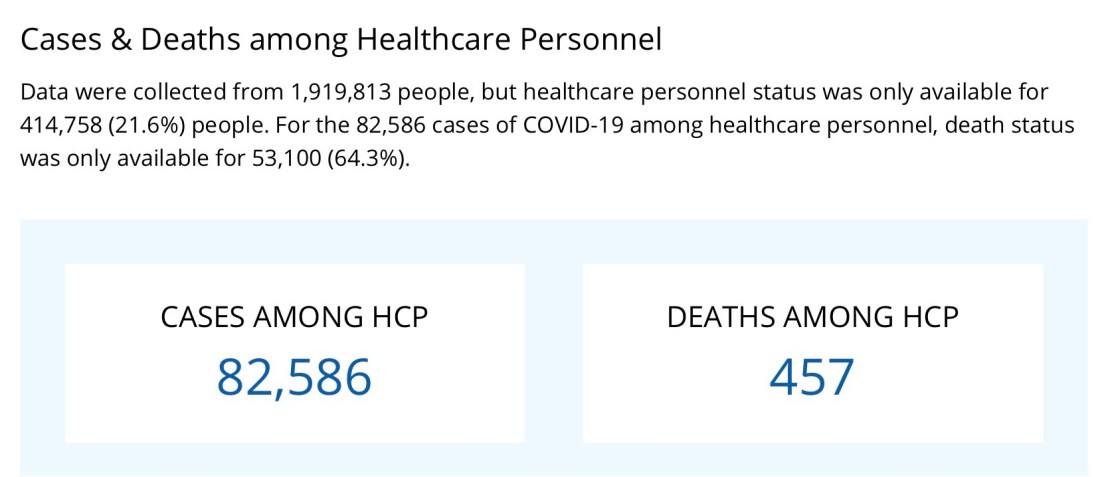Click the (64.3%) percentage in the text

(x=371, y=159)
